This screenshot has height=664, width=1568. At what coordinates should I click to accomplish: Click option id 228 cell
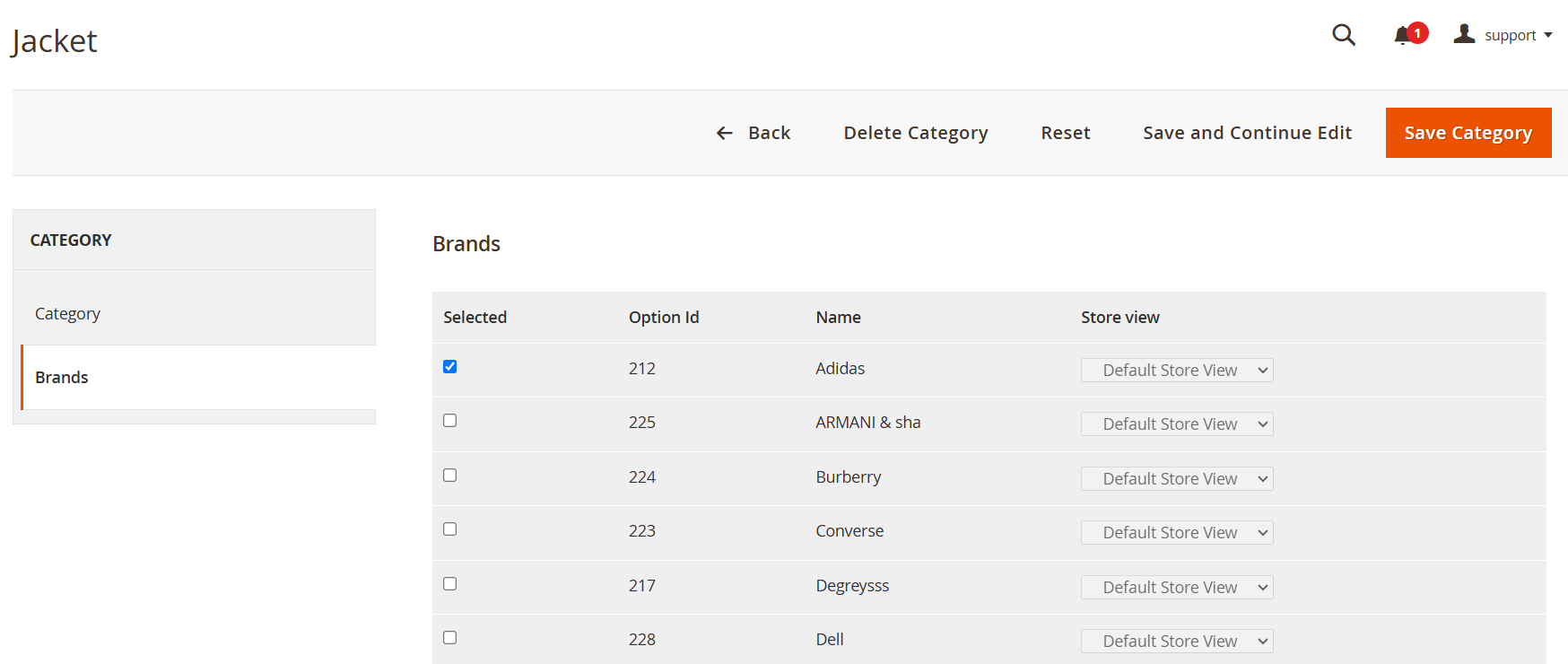coord(642,640)
